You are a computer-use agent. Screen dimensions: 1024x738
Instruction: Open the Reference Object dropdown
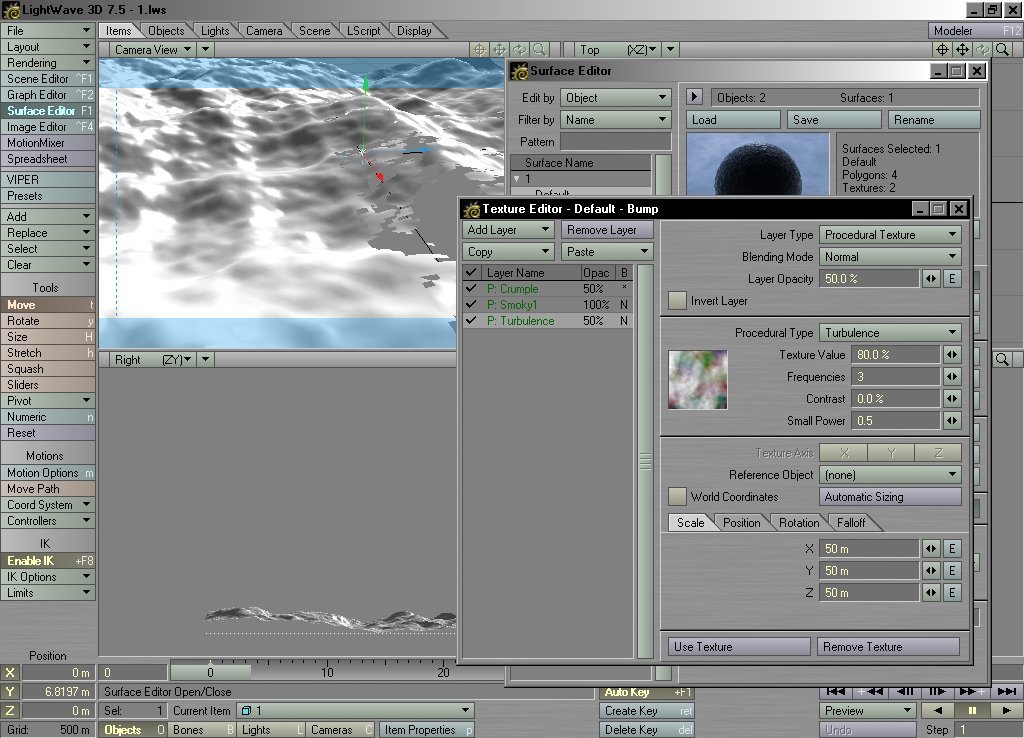pyautogui.click(x=890, y=475)
